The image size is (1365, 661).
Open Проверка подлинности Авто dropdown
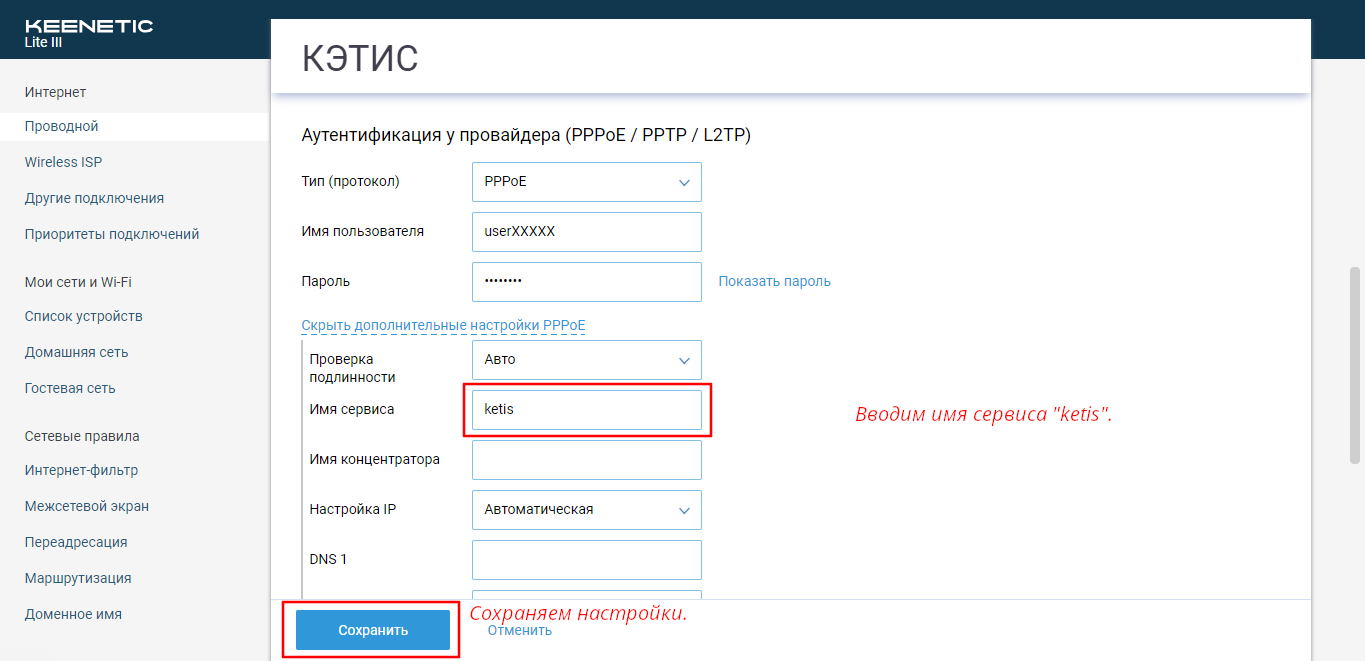coord(587,360)
